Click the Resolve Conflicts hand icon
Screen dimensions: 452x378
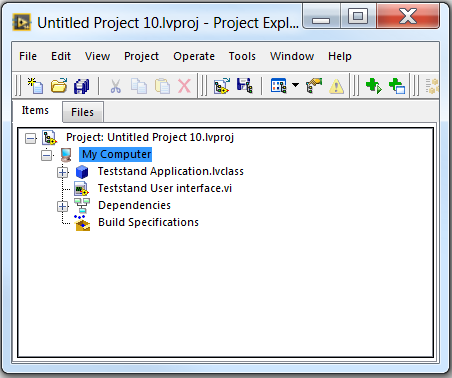click(x=314, y=86)
